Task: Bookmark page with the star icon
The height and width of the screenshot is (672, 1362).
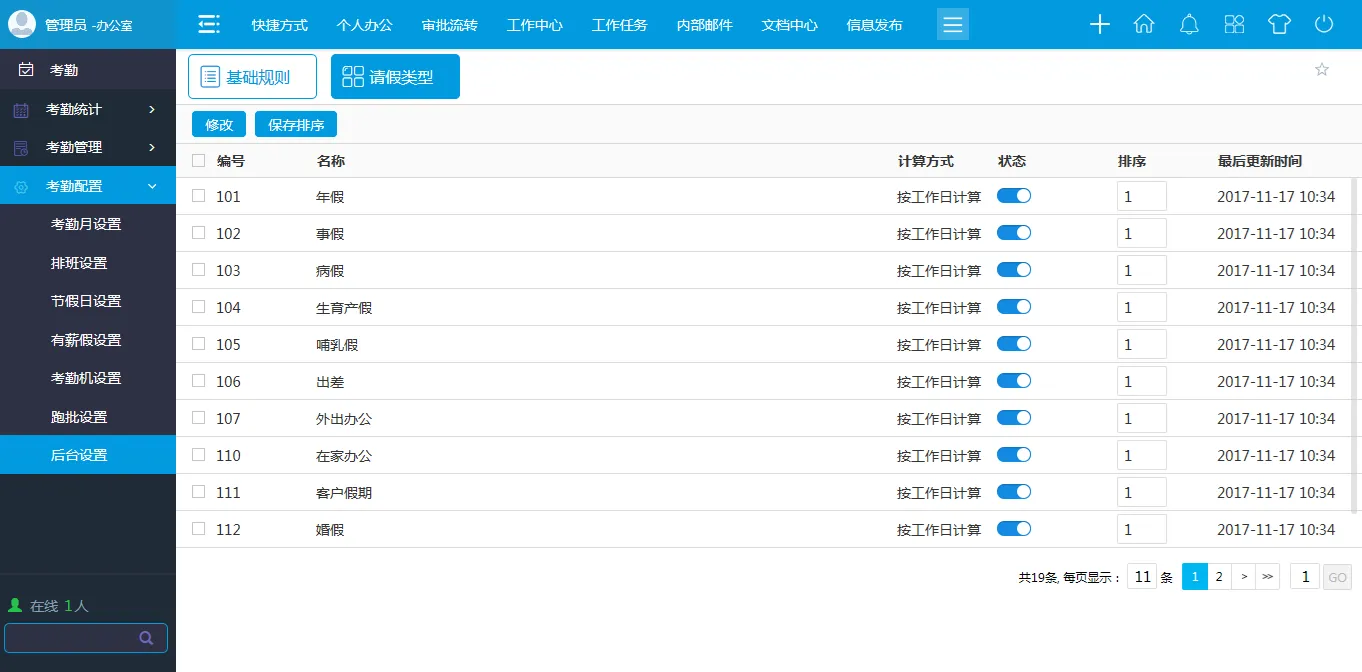Action: (1321, 69)
